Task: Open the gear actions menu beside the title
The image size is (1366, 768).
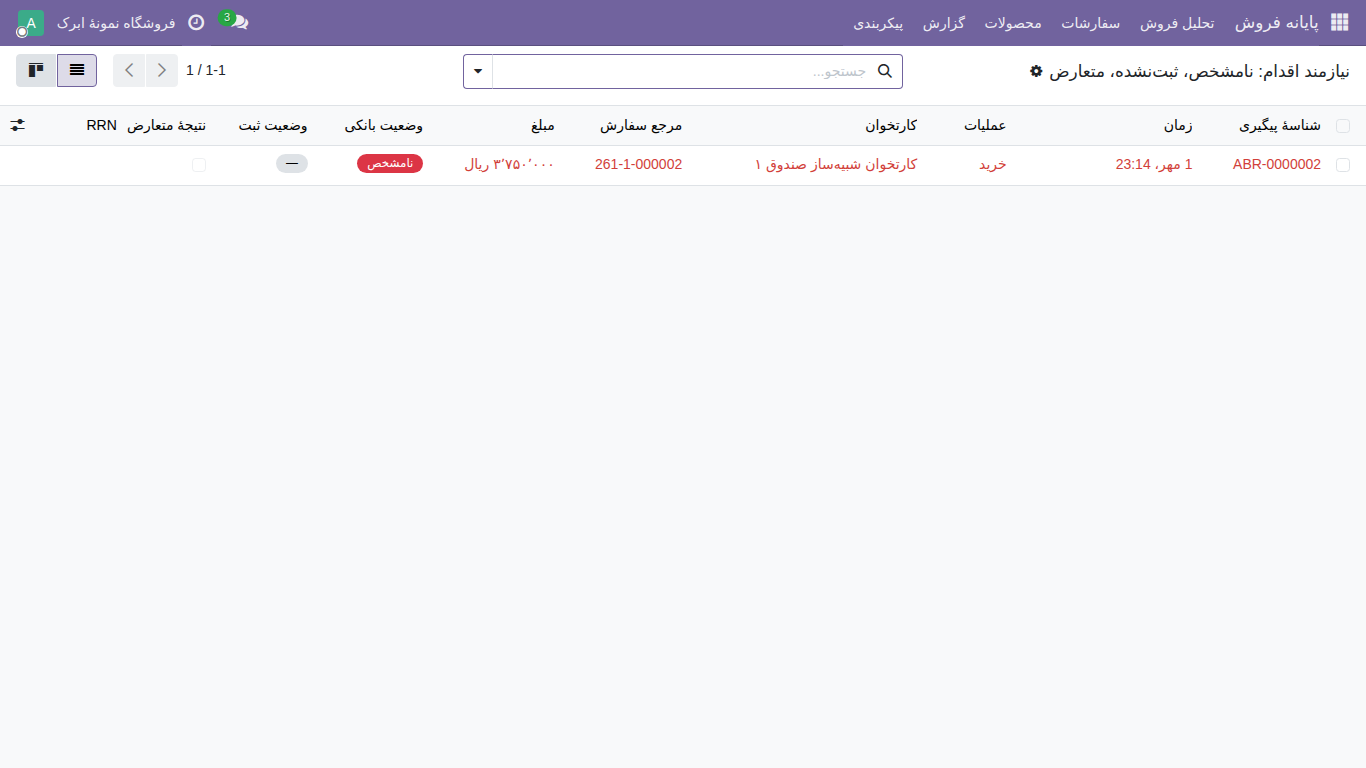Action: (x=1036, y=71)
